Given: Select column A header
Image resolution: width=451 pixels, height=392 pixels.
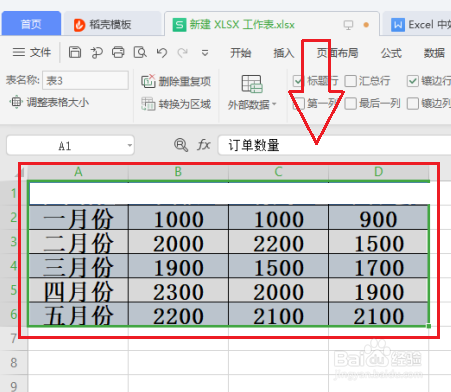Looking at the screenshot, I should [78, 172].
